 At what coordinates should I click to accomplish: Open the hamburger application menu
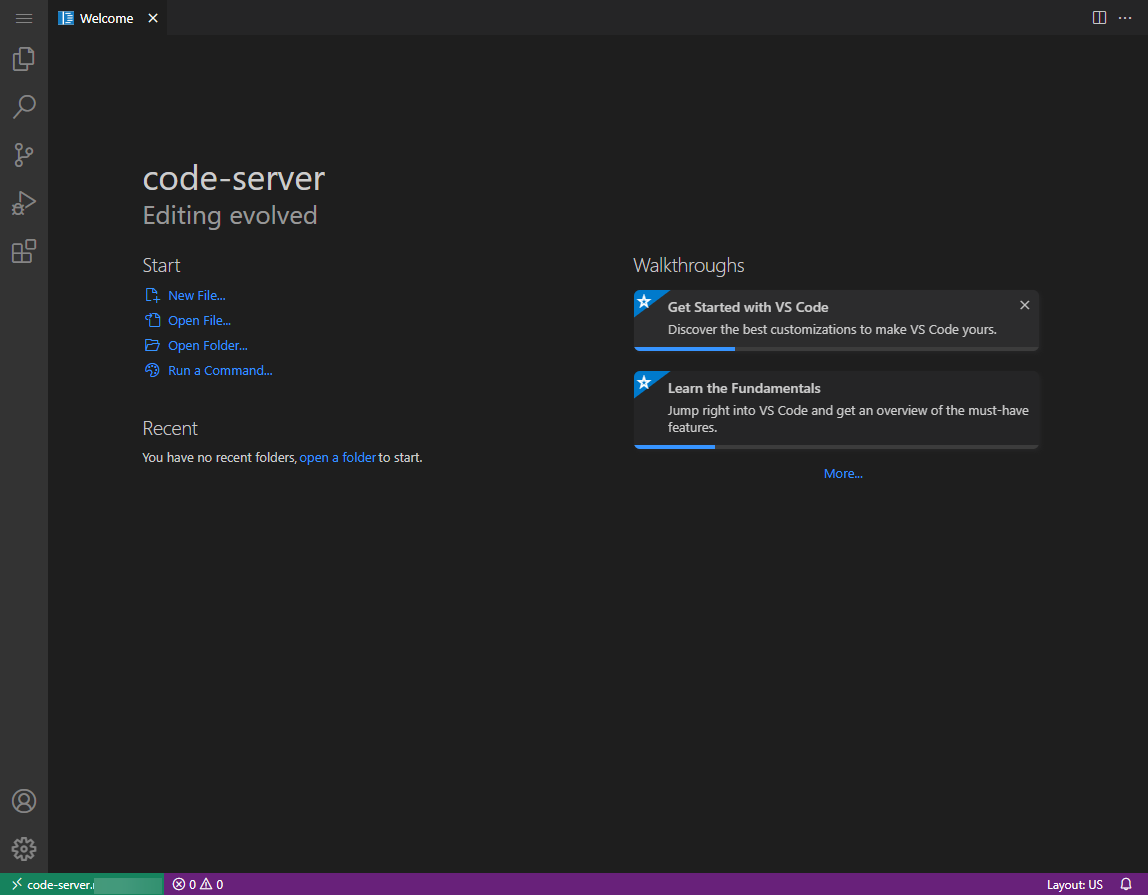(x=24, y=18)
